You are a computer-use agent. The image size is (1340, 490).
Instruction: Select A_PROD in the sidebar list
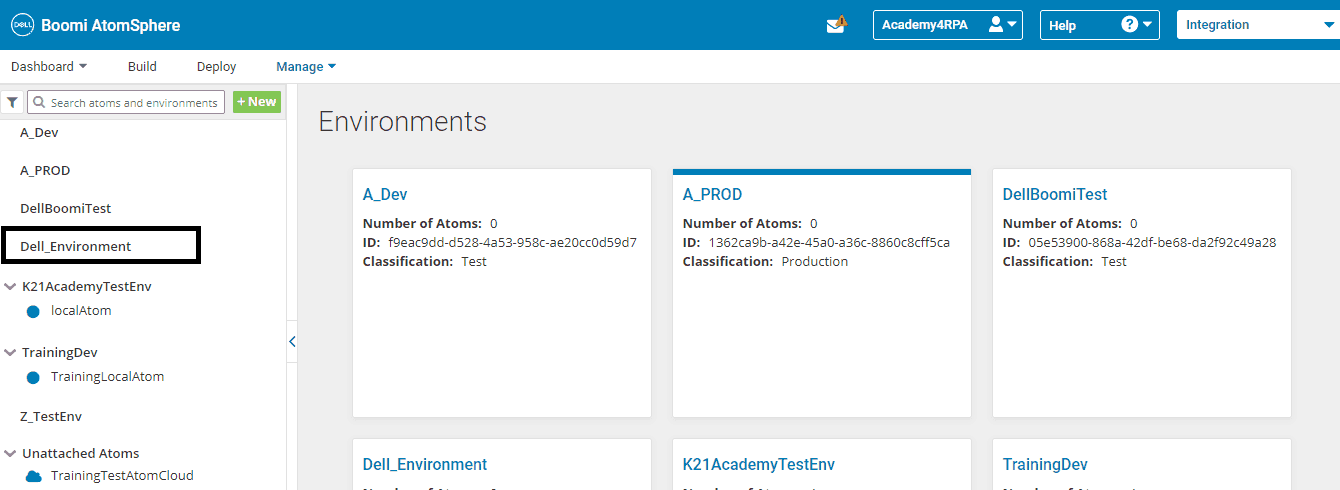click(x=45, y=170)
